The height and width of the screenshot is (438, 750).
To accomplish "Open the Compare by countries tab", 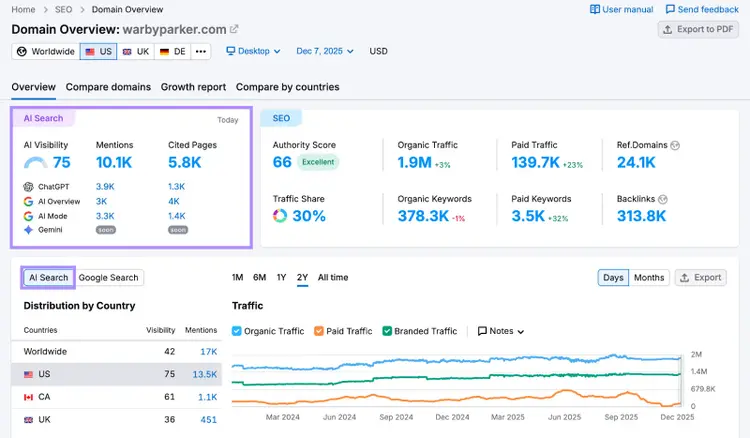I will coord(287,87).
